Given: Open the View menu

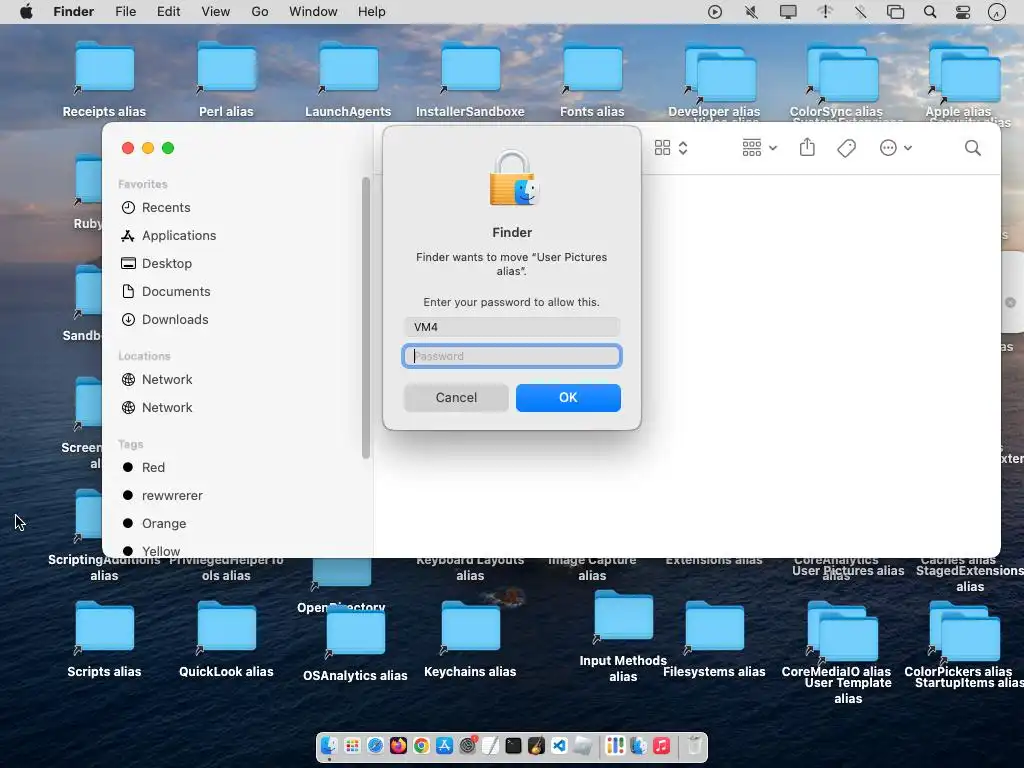Looking at the screenshot, I should point(216,12).
